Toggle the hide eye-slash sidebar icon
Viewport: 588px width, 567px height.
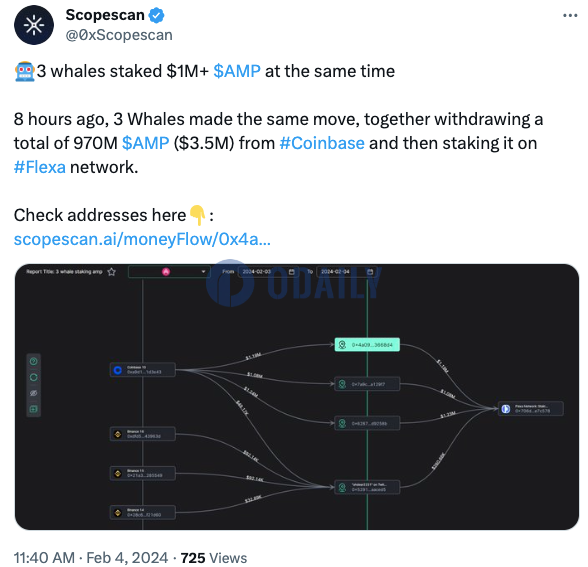coord(33,393)
